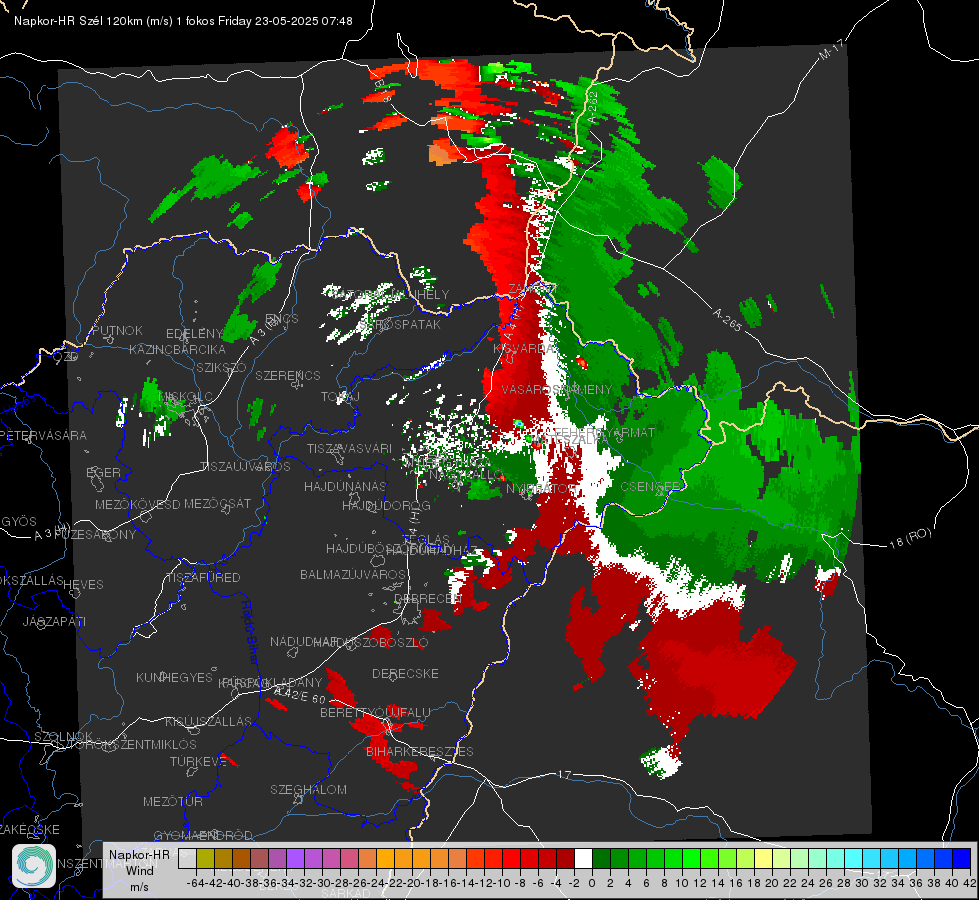
Task: Select the cyan legend swatch between 28 and 30
Action: tap(854, 858)
